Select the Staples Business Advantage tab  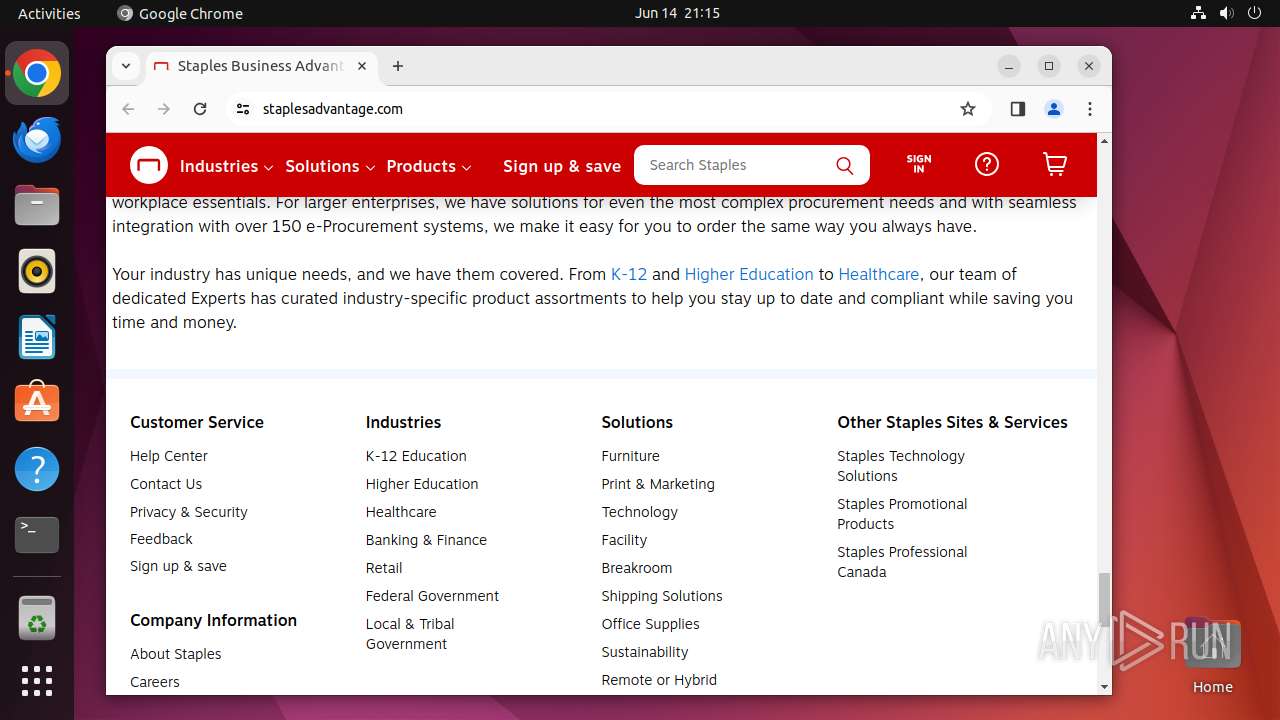click(x=260, y=66)
